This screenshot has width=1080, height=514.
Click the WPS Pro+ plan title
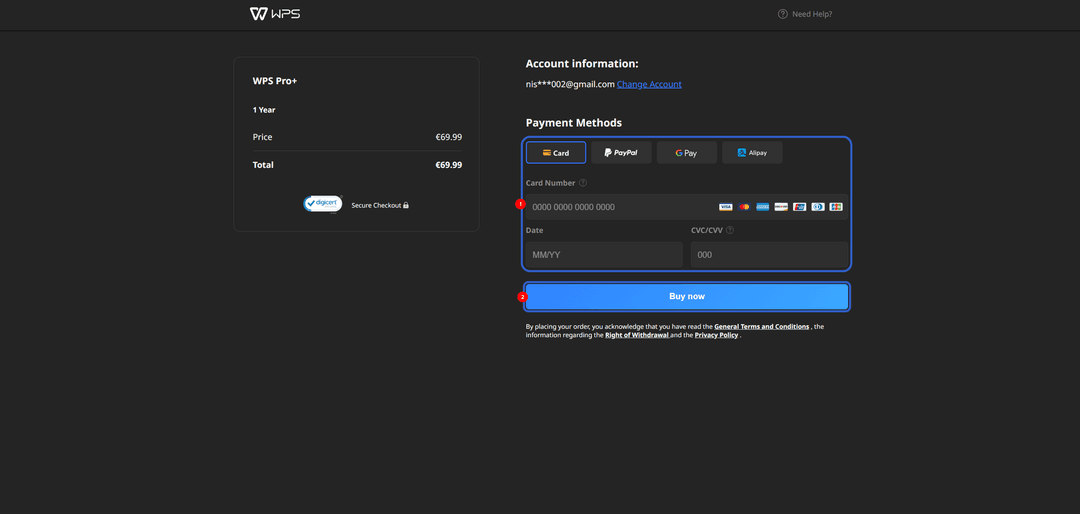(x=275, y=81)
